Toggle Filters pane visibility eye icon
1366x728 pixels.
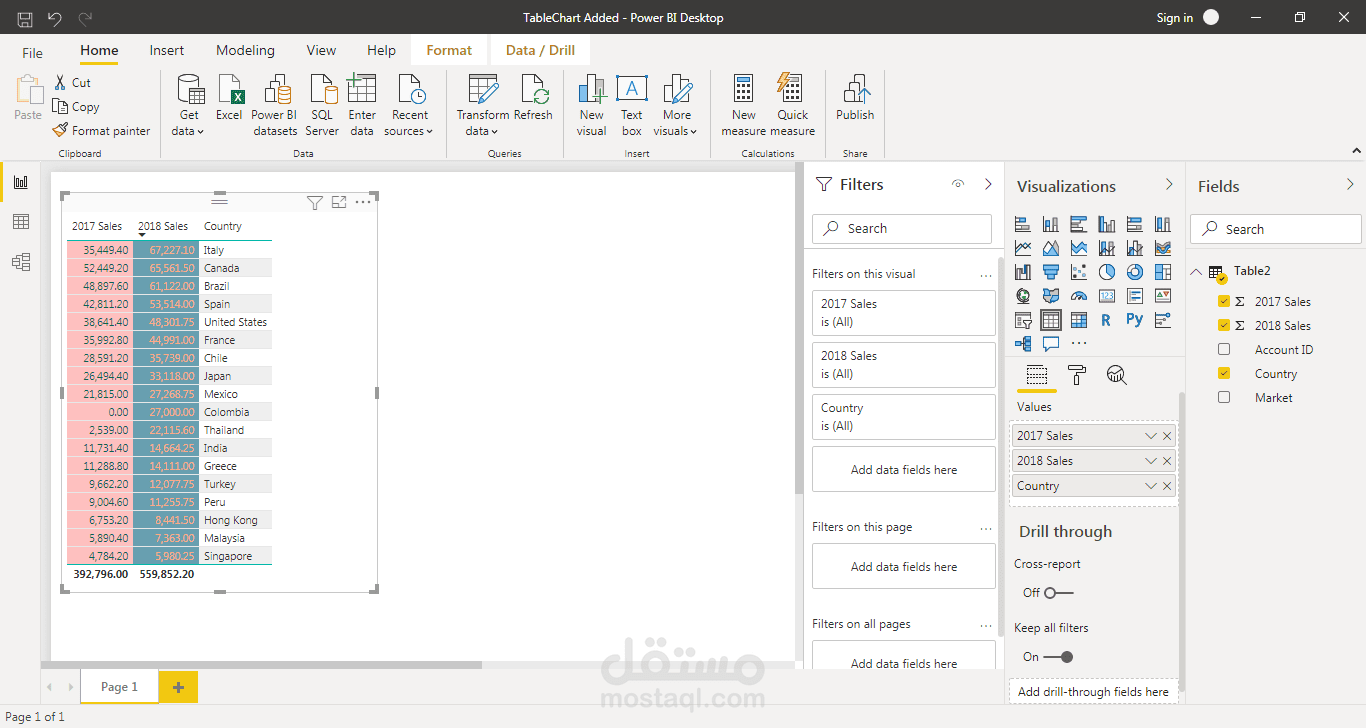click(x=958, y=184)
